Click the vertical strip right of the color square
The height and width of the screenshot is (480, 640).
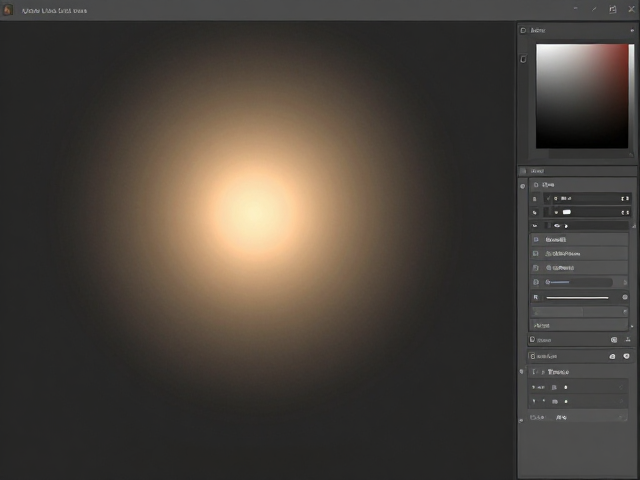pos(631,96)
